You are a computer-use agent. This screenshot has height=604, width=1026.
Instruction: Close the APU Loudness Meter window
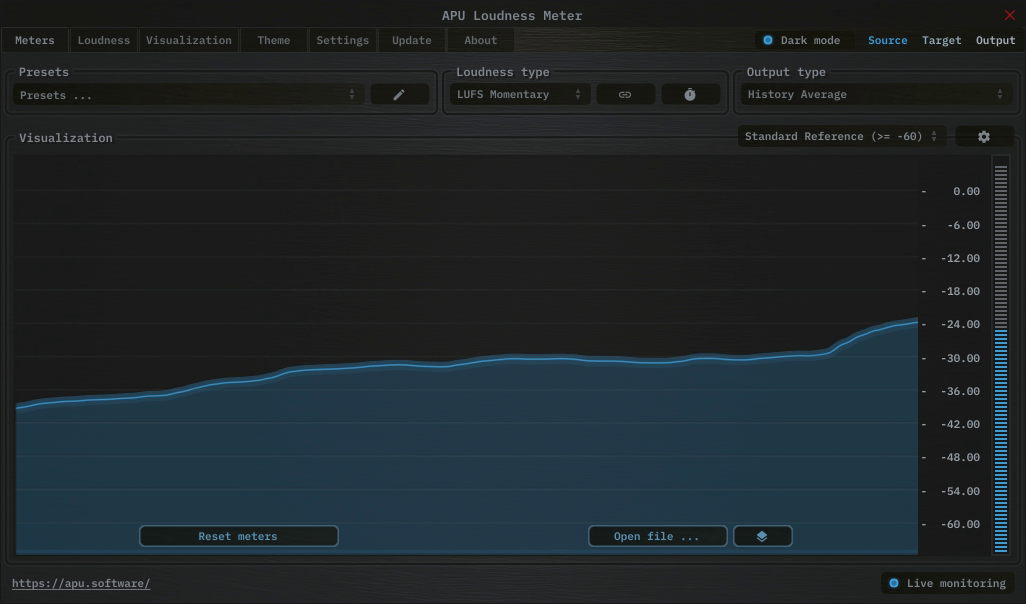1009,15
